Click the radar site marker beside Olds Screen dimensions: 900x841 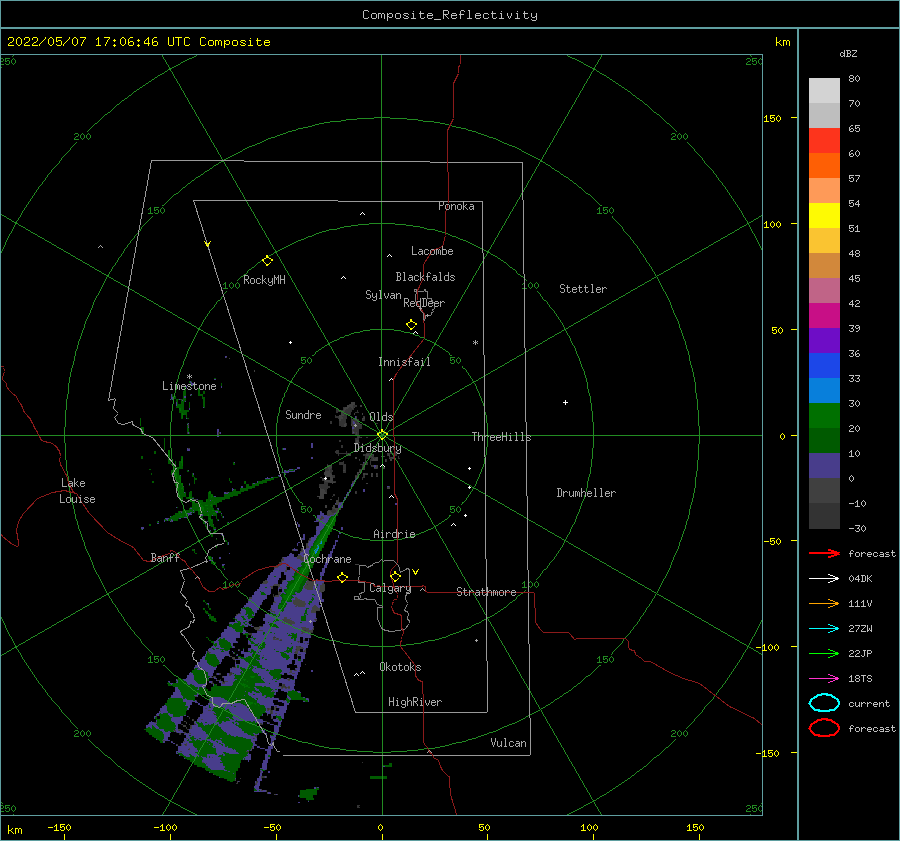coord(382,435)
